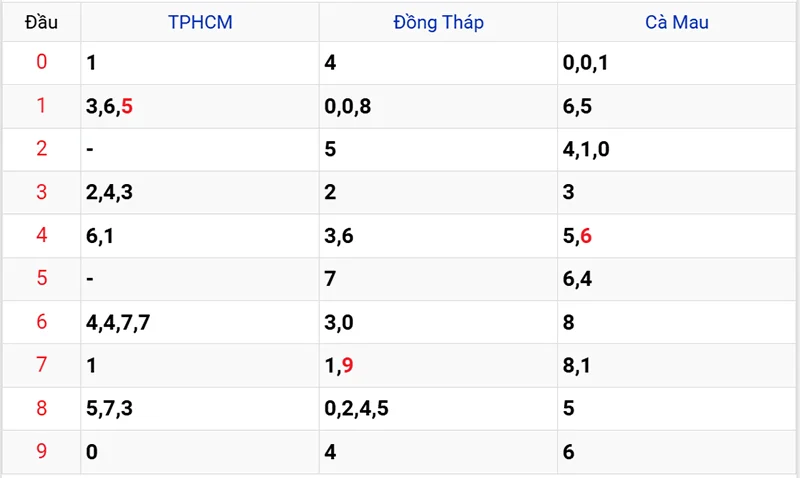Select the Cà Mau column header

(x=677, y=21)
